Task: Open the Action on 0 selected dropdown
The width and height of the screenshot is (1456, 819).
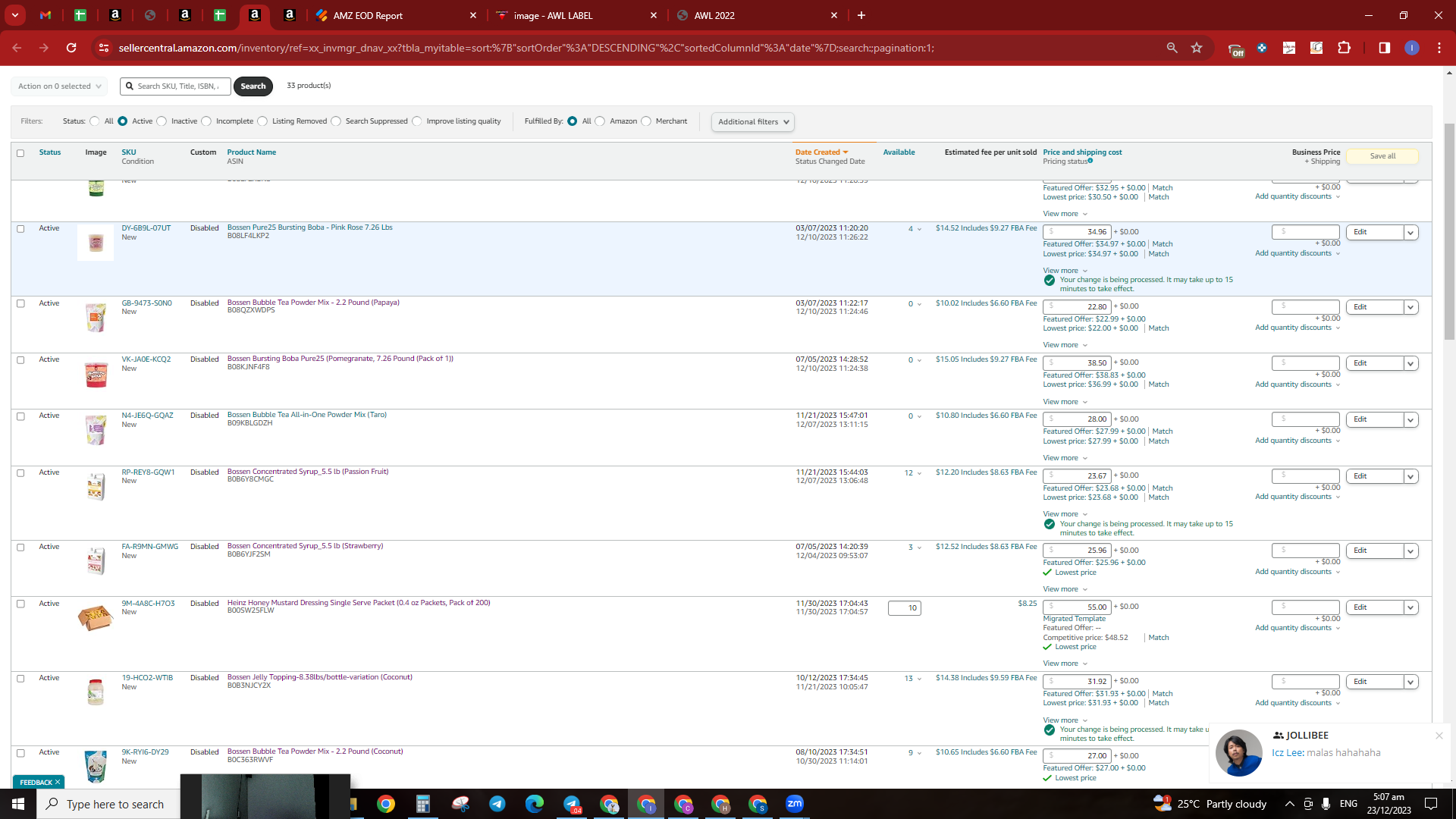Action: pos(59,86)
